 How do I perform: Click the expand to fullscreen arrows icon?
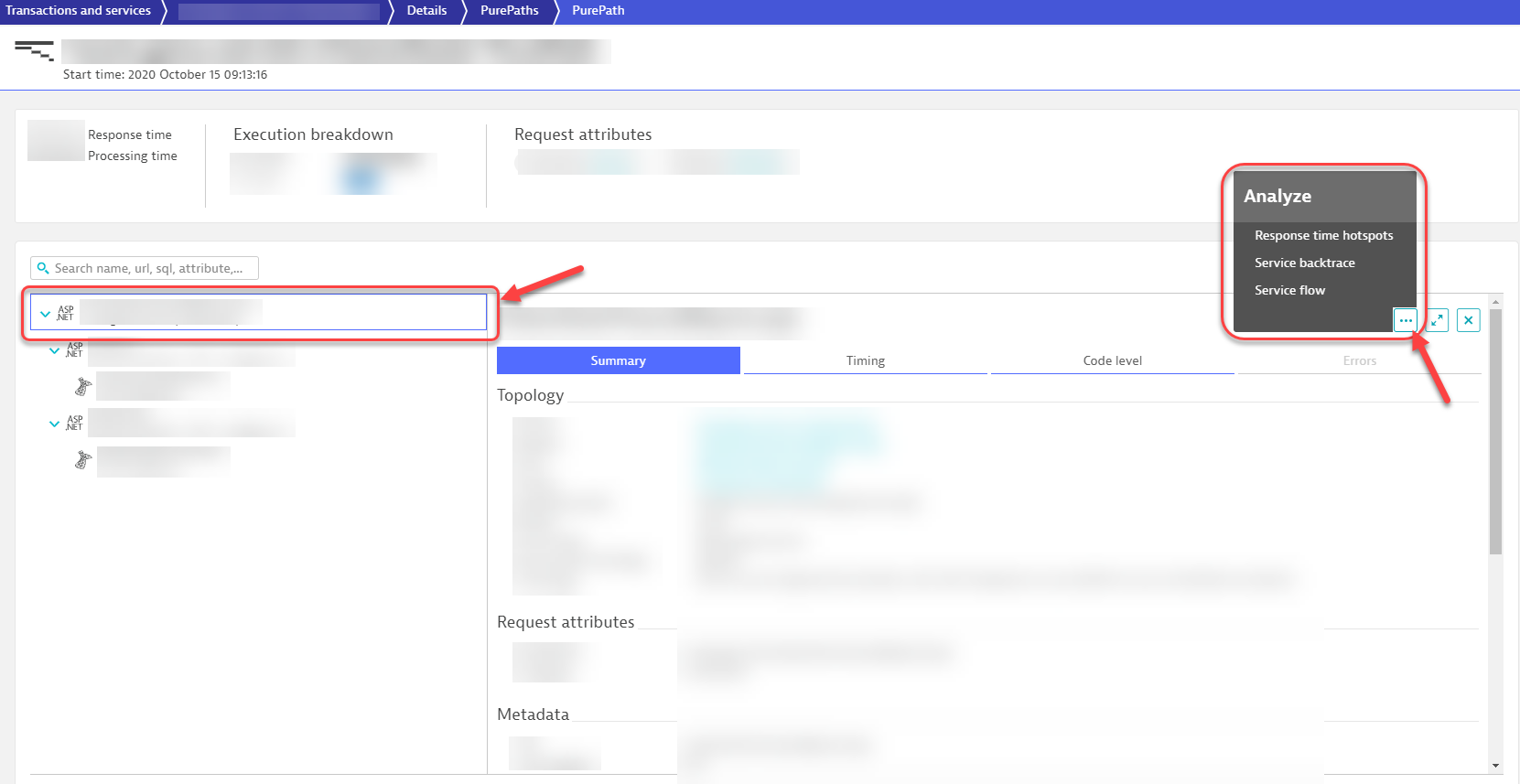click(1438, 320)
